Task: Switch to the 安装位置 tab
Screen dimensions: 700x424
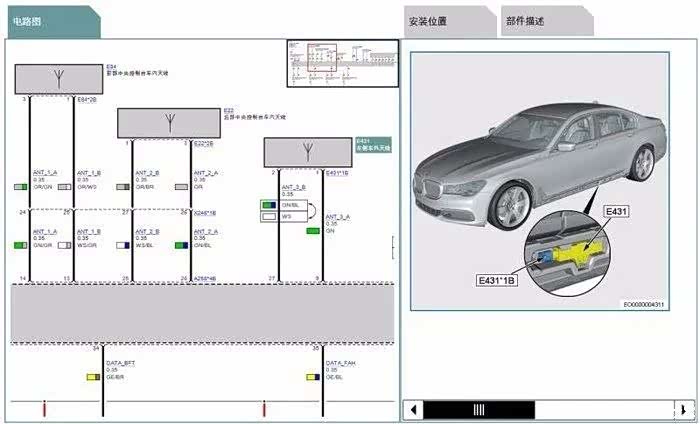Action: 441,21
